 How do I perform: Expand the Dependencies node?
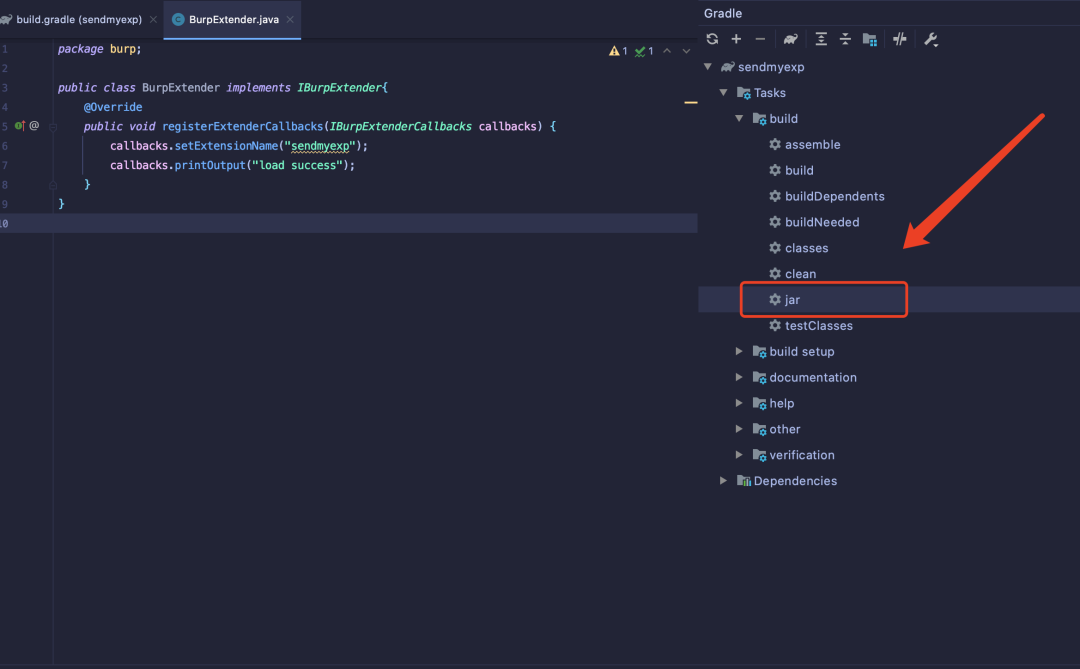tap(724, 481)
